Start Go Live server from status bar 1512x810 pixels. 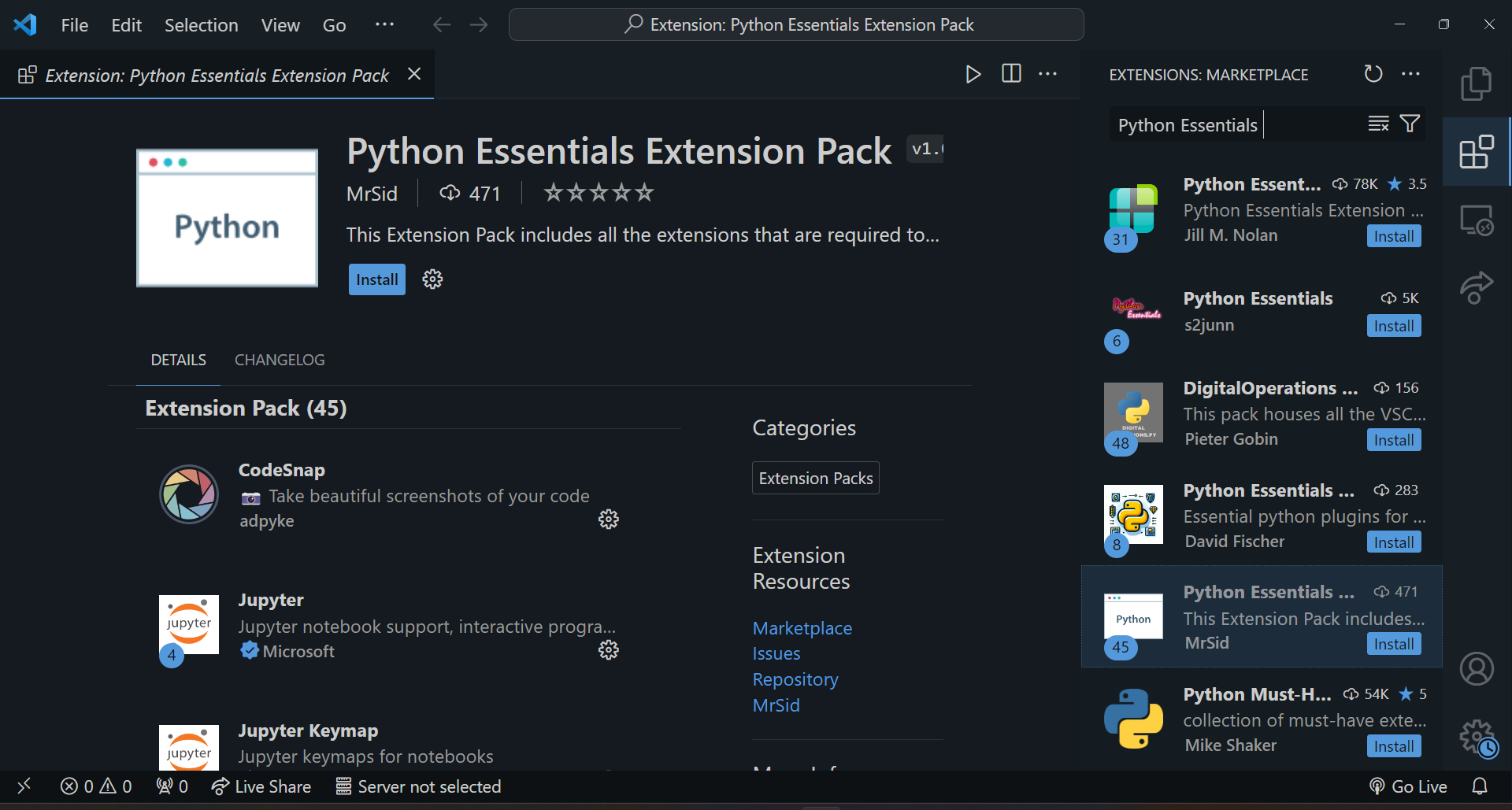(1408, 786)
